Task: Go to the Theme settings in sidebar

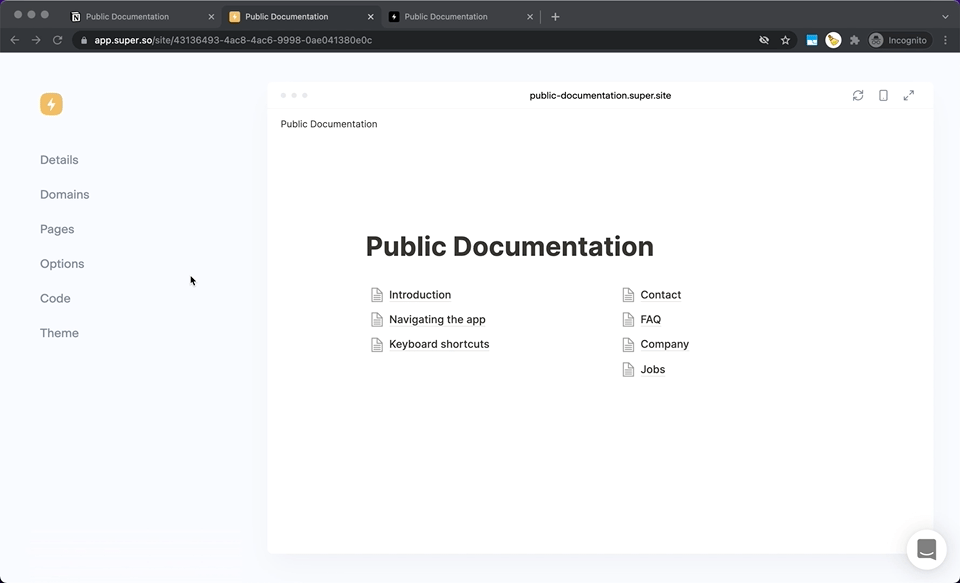Action: (x=59, y=333)
